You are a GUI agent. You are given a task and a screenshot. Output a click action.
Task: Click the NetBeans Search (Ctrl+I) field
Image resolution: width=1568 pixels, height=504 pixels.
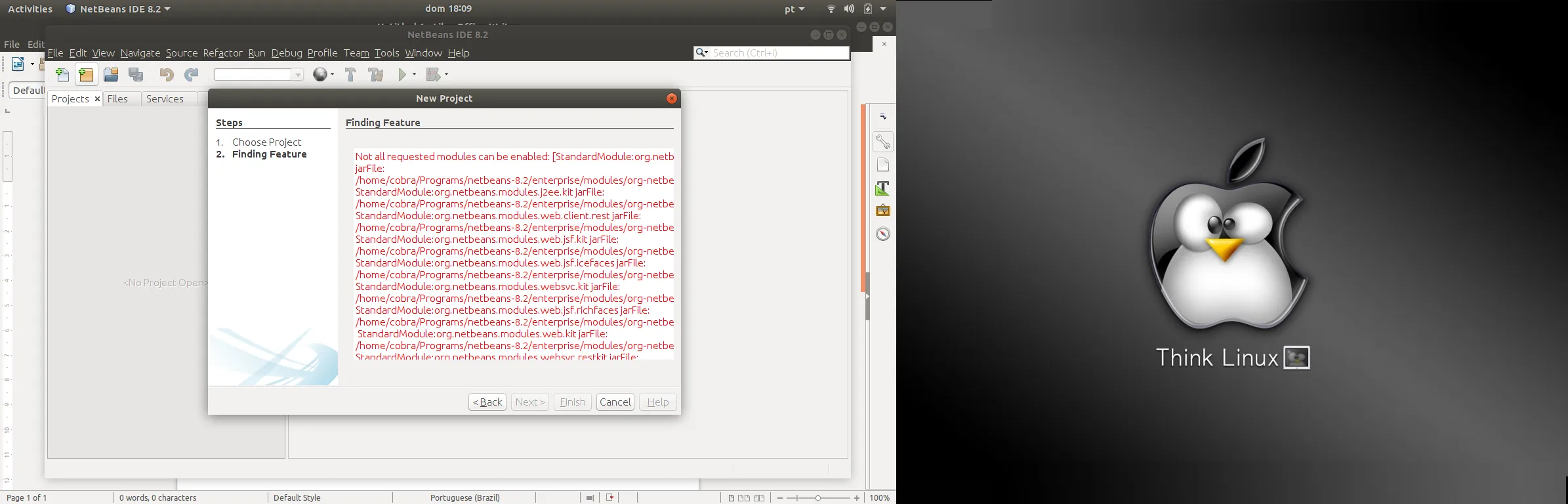point(772,53)
